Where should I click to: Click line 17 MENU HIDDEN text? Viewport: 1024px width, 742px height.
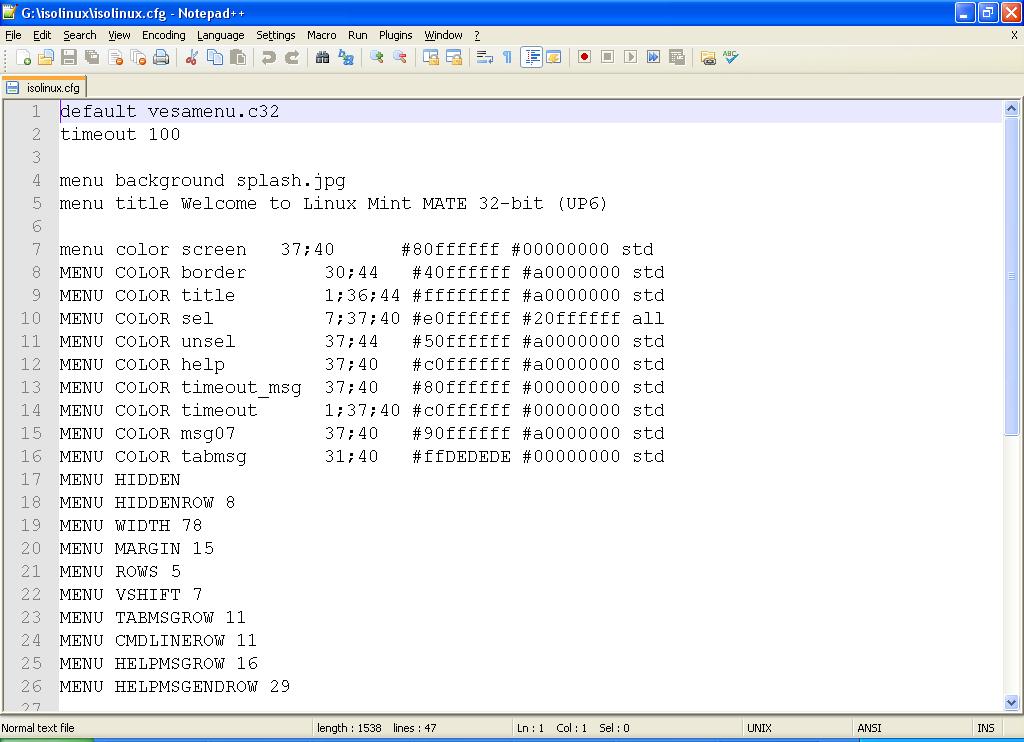coord(120,480)
